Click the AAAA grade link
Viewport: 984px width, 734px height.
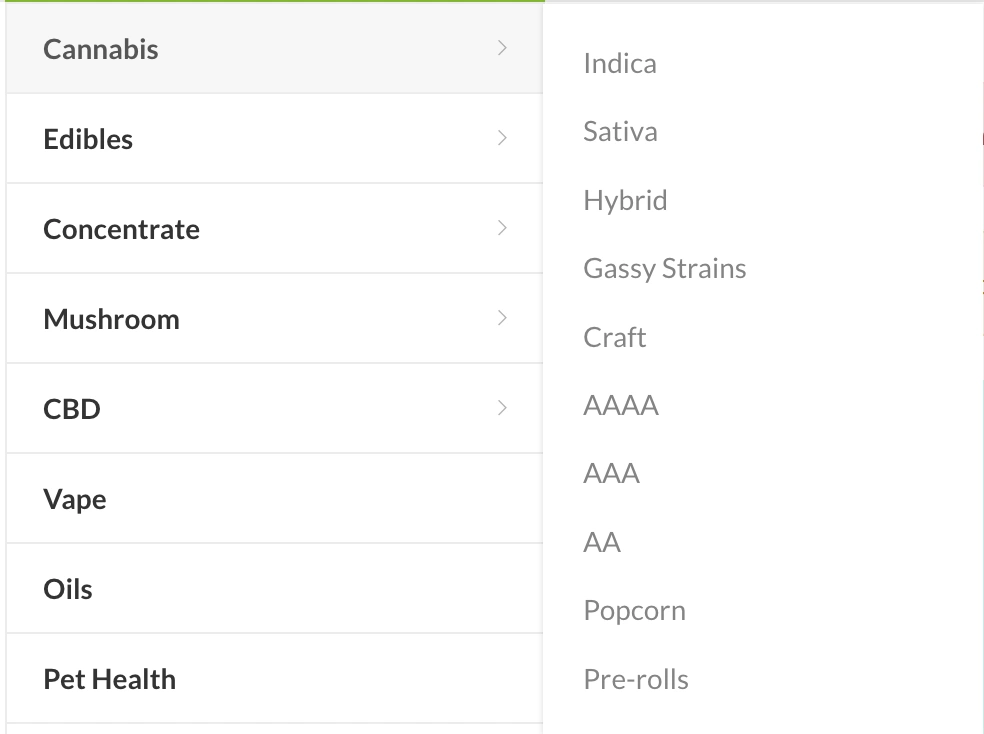[x=621, y=406]
